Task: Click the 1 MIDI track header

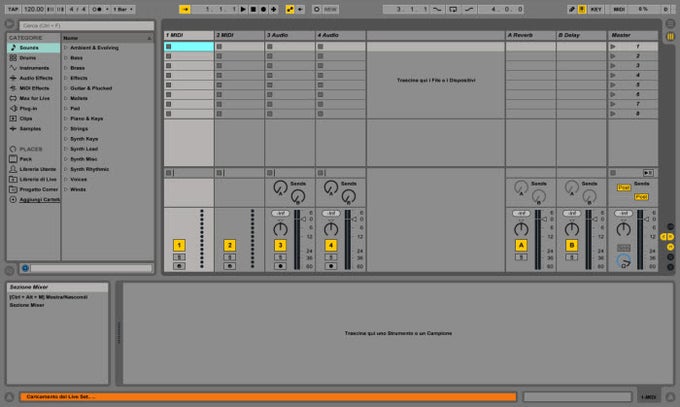Action: pyautogui.click(x=189, y=35)
